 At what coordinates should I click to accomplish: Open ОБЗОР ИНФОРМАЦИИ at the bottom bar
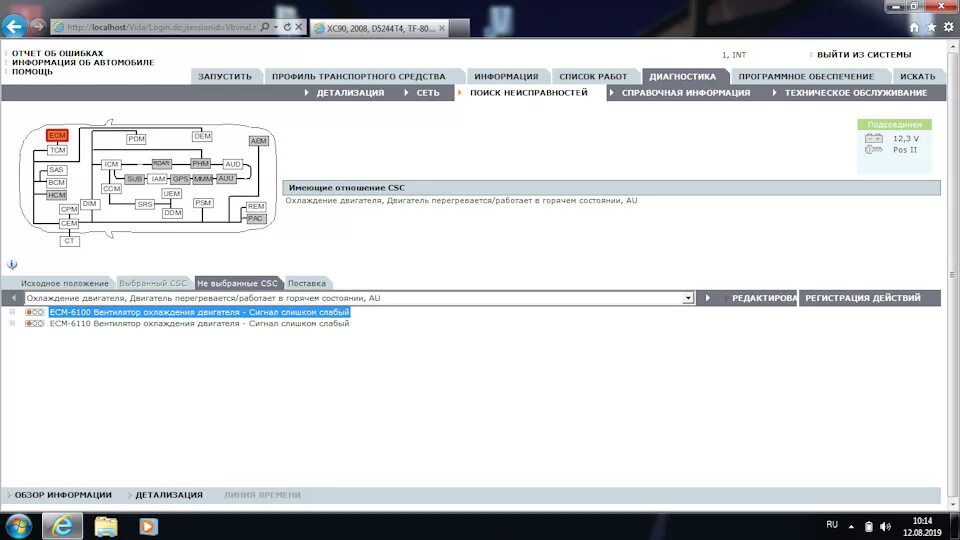click(63, 495)
